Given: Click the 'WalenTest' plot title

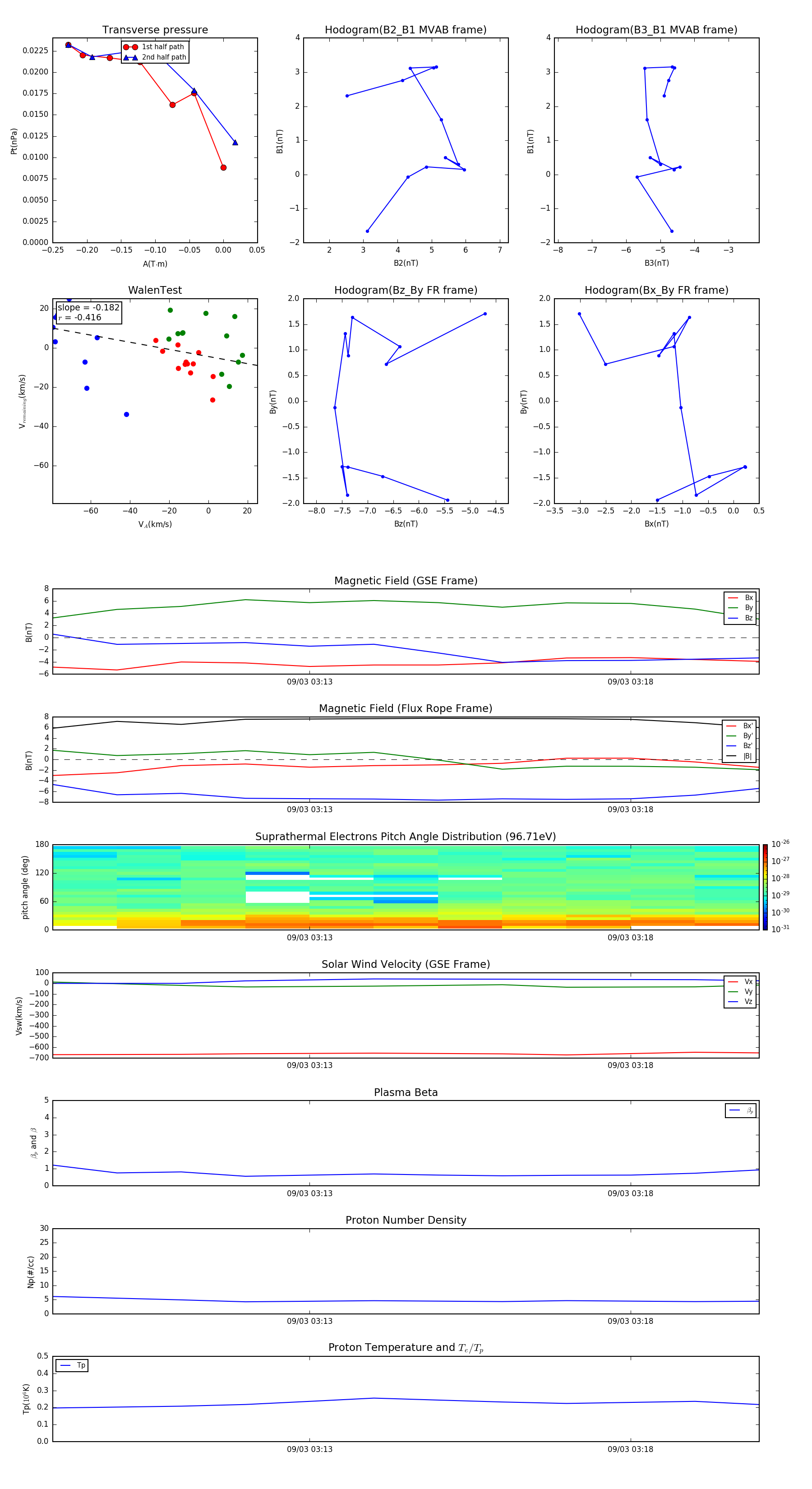Looking at the screenshot, I should (155, 290).
